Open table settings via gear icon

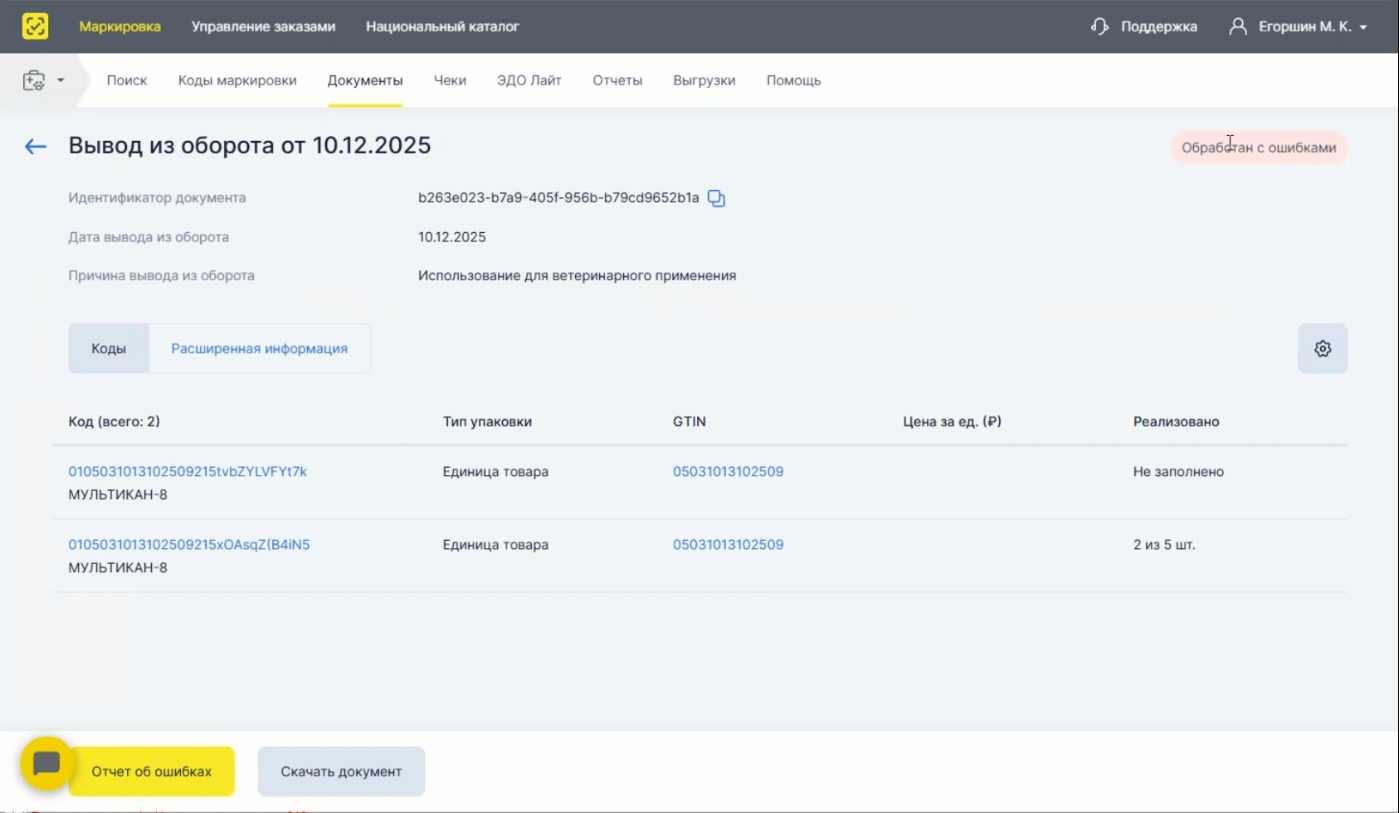(x=1322, y=349)
